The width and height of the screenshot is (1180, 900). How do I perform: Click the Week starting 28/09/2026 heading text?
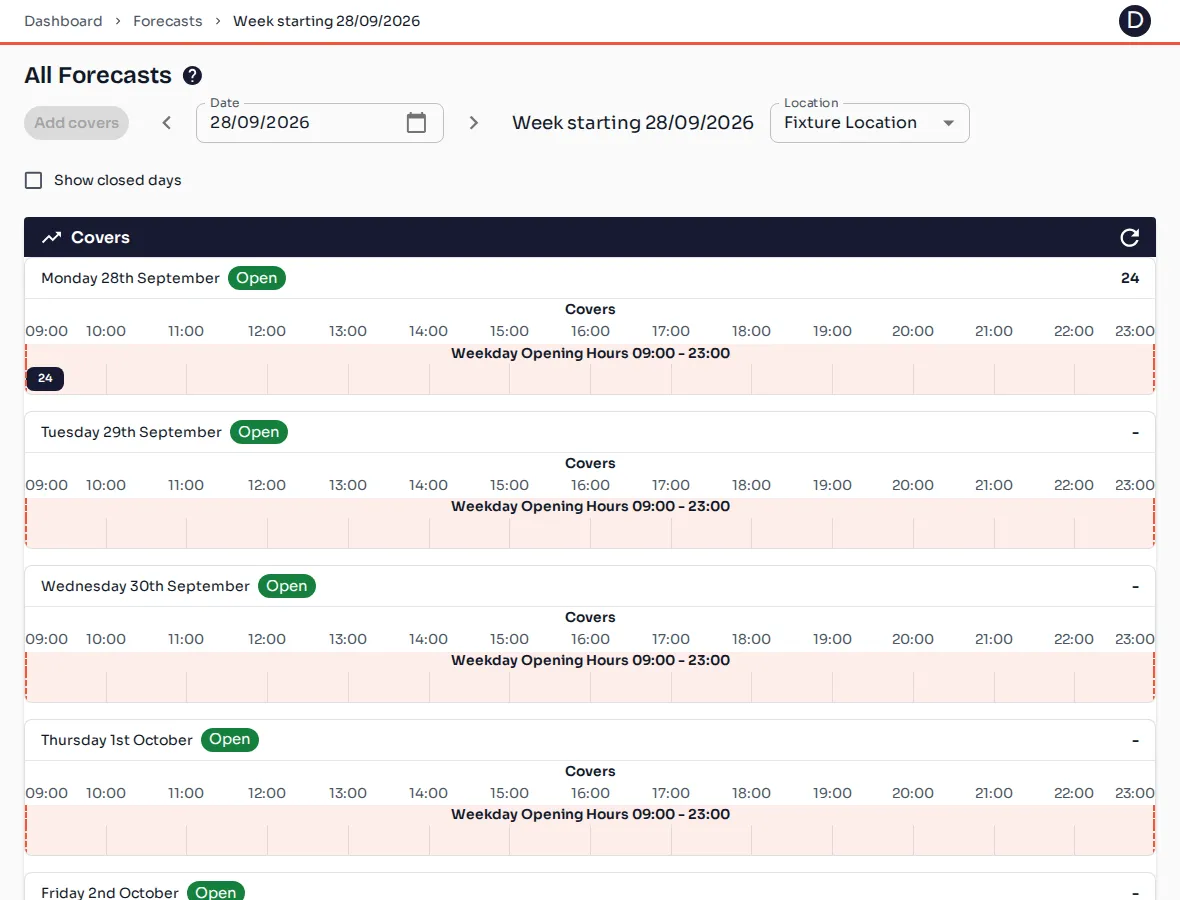(633, 123)
